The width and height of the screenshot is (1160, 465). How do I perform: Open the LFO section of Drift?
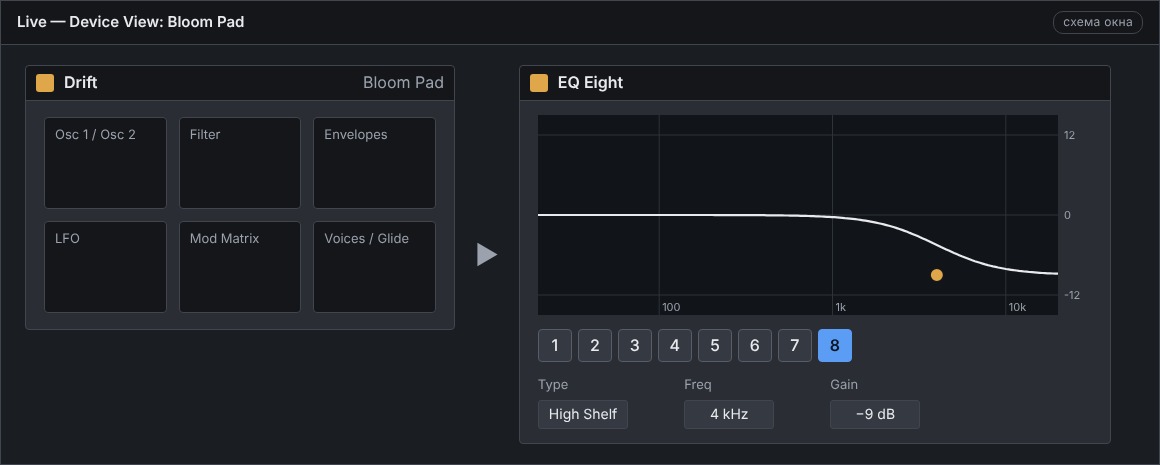pos(106,267)
